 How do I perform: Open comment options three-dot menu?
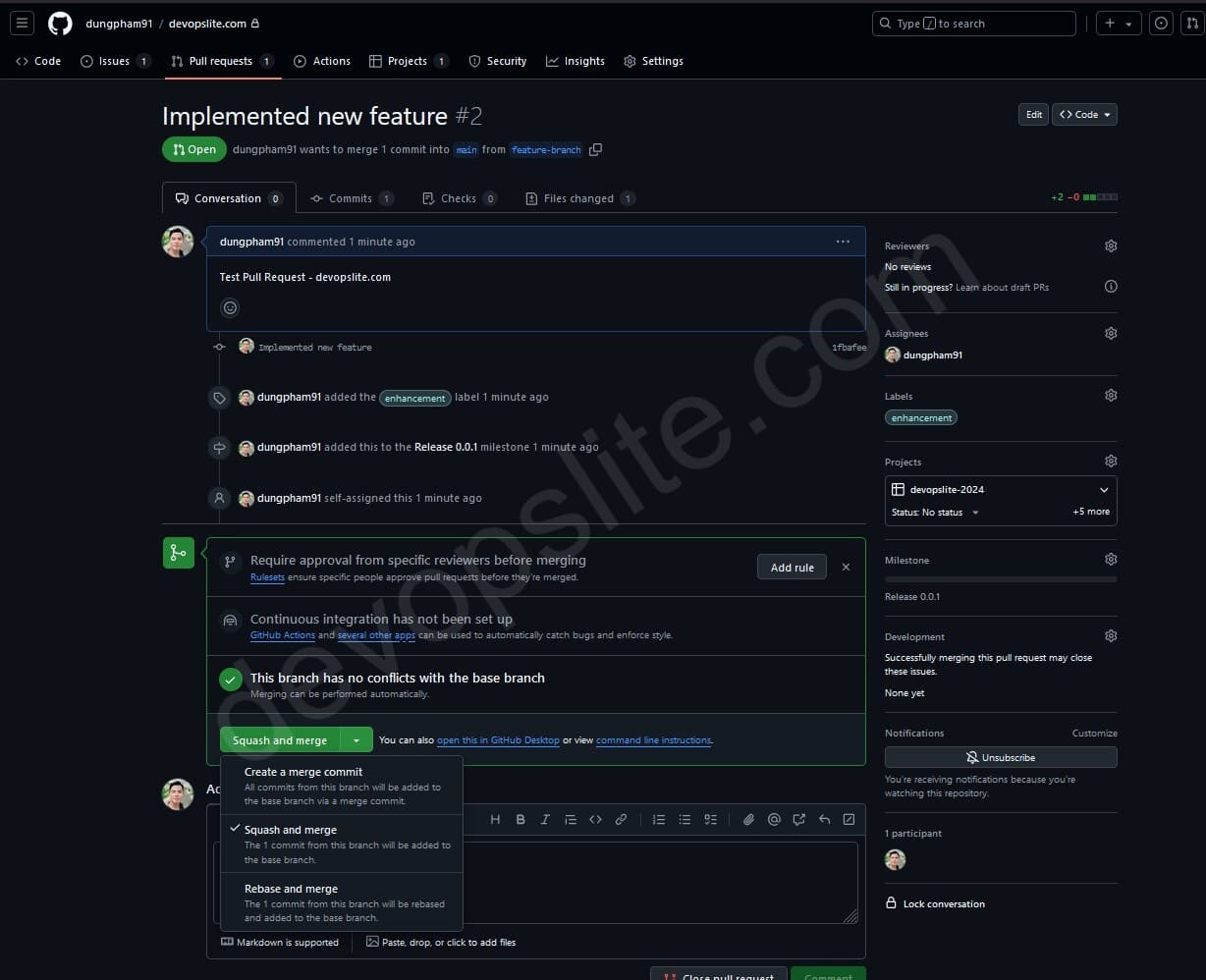pos(843,242)
